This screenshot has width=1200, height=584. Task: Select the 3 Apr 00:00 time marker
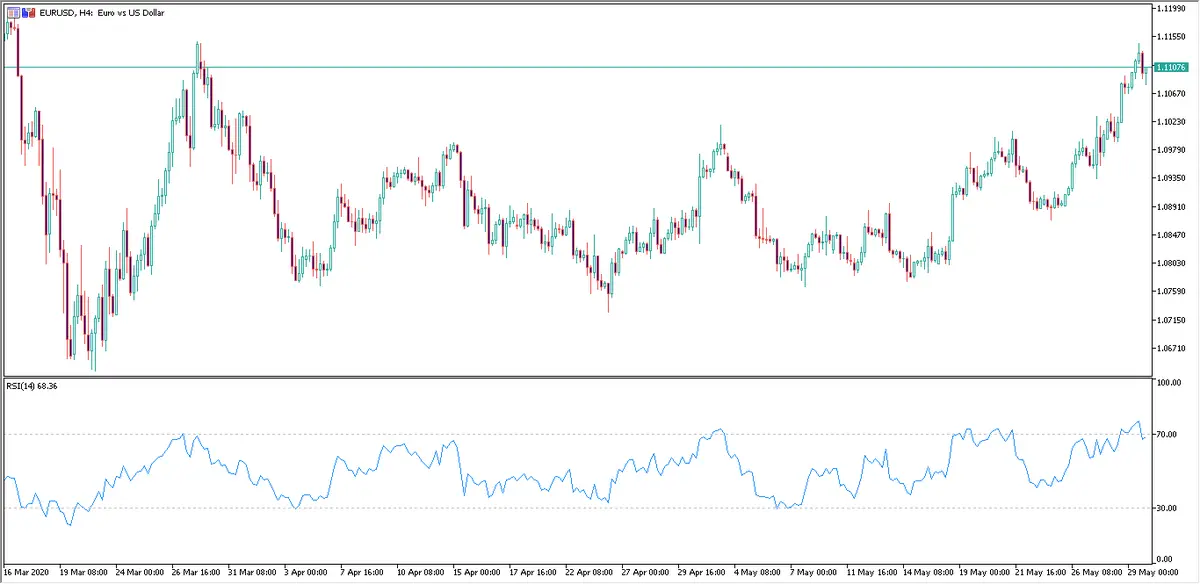304,574
